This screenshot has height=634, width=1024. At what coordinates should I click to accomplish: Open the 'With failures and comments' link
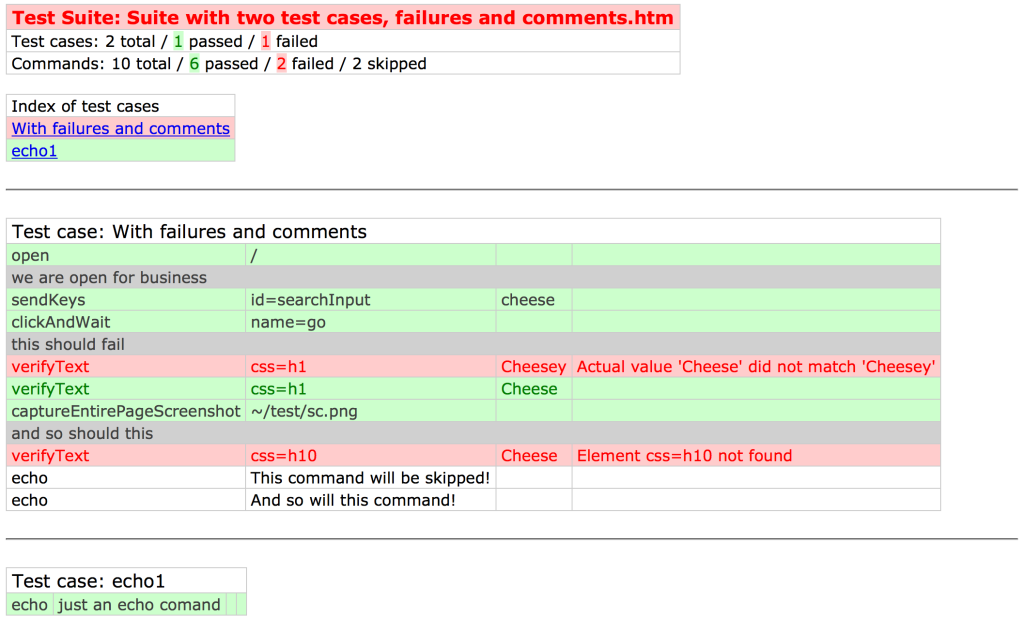pos(121,129)
